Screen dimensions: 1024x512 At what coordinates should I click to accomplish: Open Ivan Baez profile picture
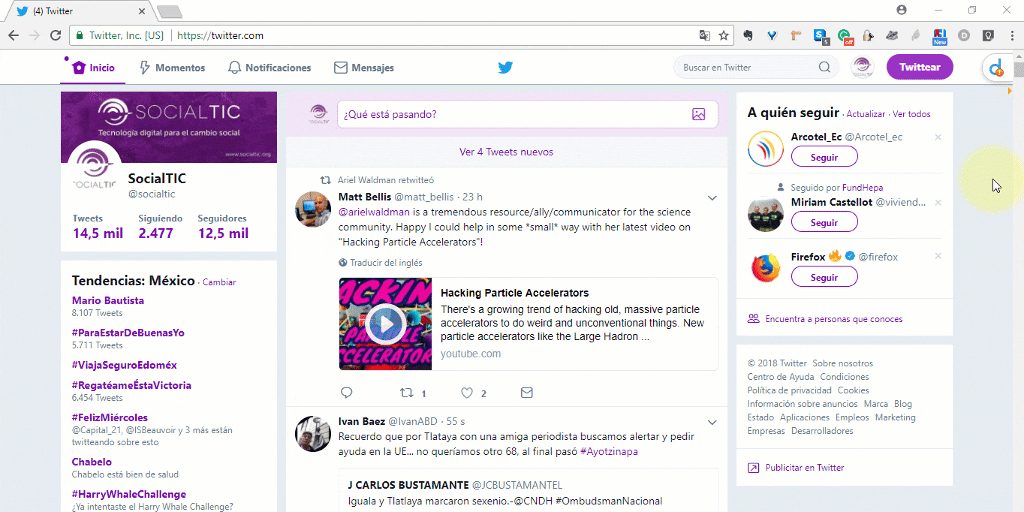[x=313, y=434]
